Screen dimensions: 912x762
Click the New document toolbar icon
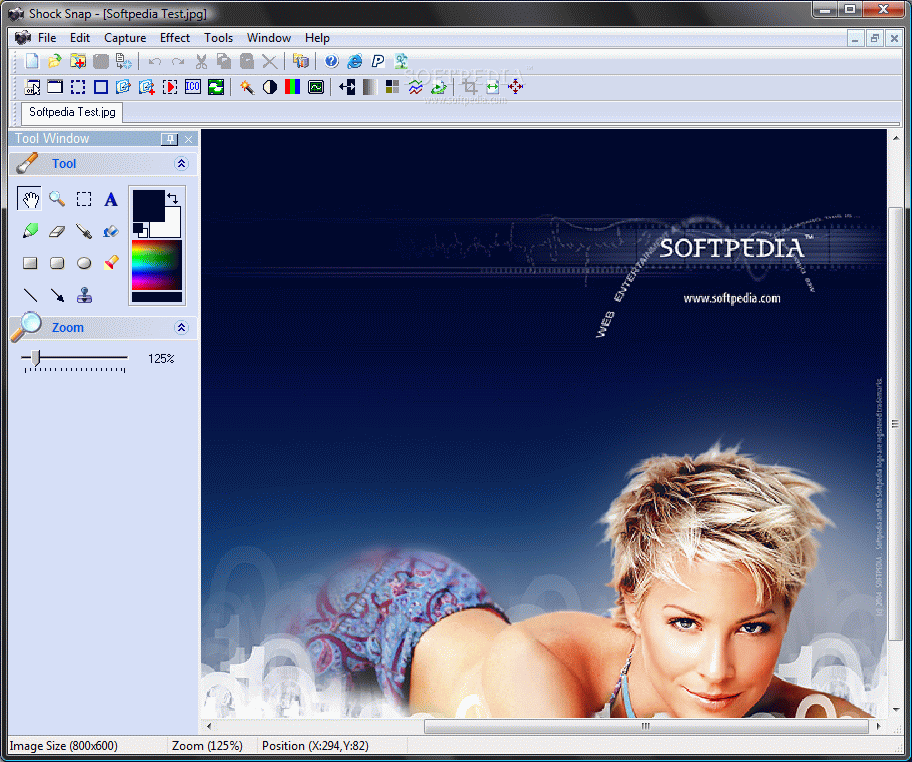click(x=32, y=61)
